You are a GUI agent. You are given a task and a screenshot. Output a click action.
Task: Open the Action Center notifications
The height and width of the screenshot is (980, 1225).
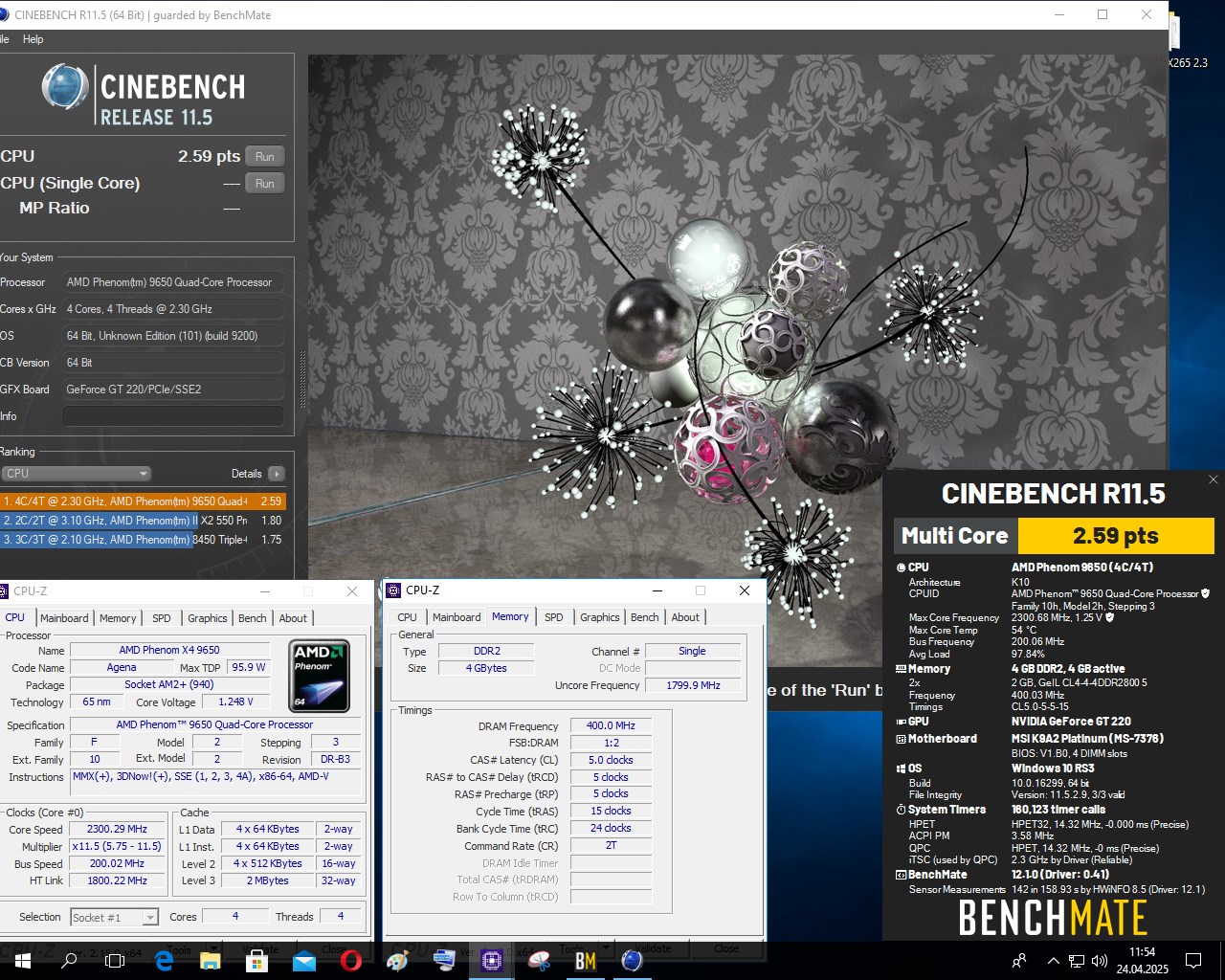(x=1193, y=961)
